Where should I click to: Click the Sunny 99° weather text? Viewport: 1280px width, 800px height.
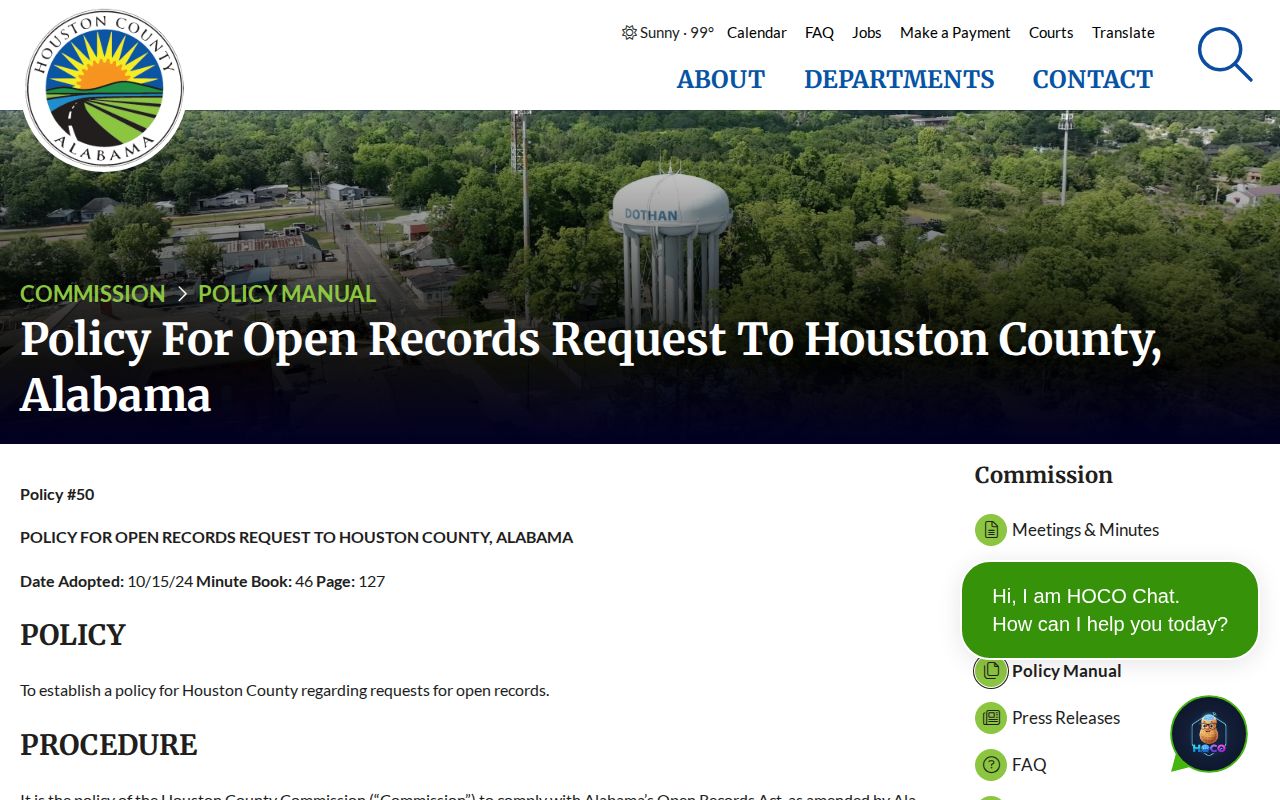click(677, 32)
